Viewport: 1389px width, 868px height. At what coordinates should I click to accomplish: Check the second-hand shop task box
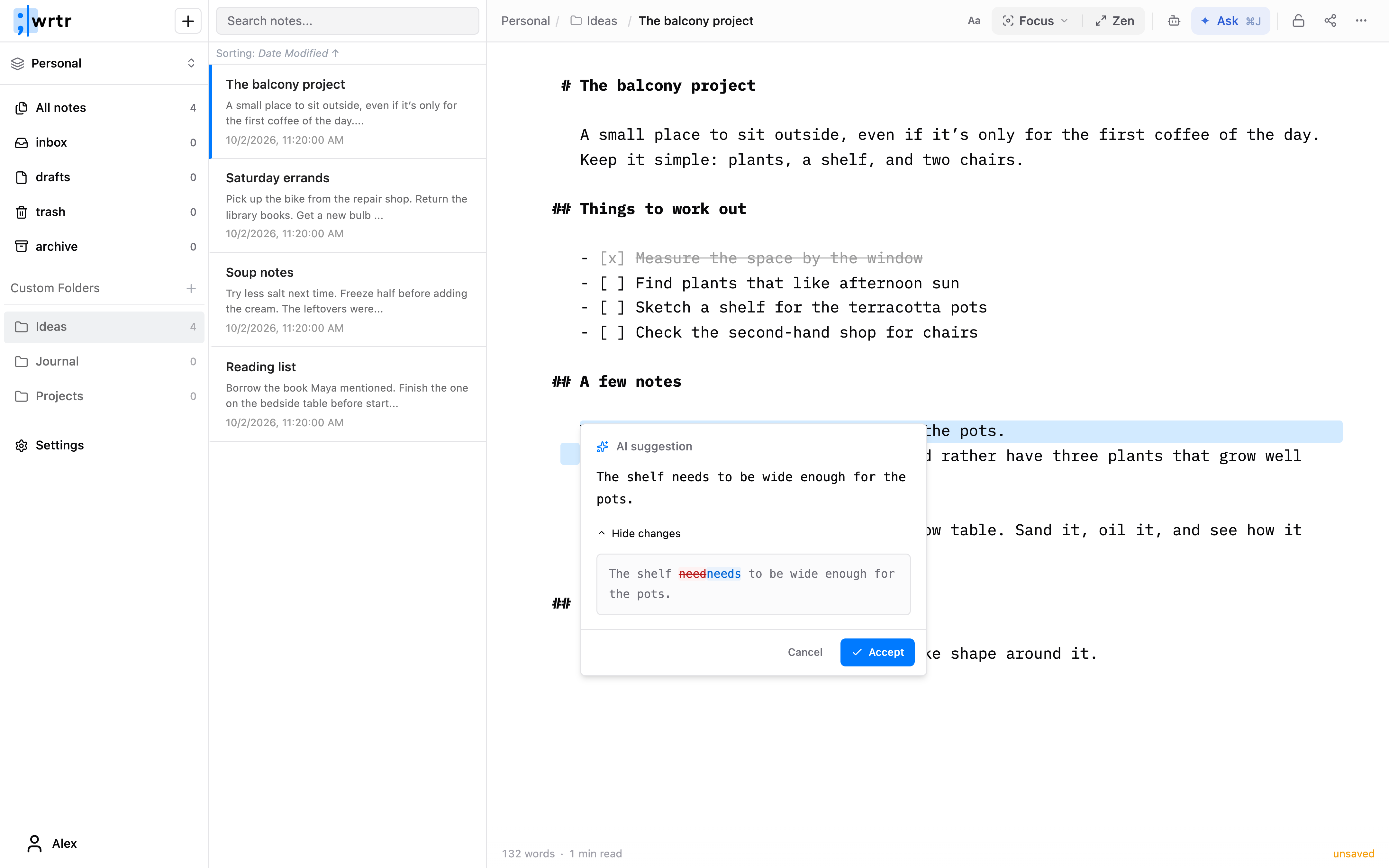click(x=612, y=333)
